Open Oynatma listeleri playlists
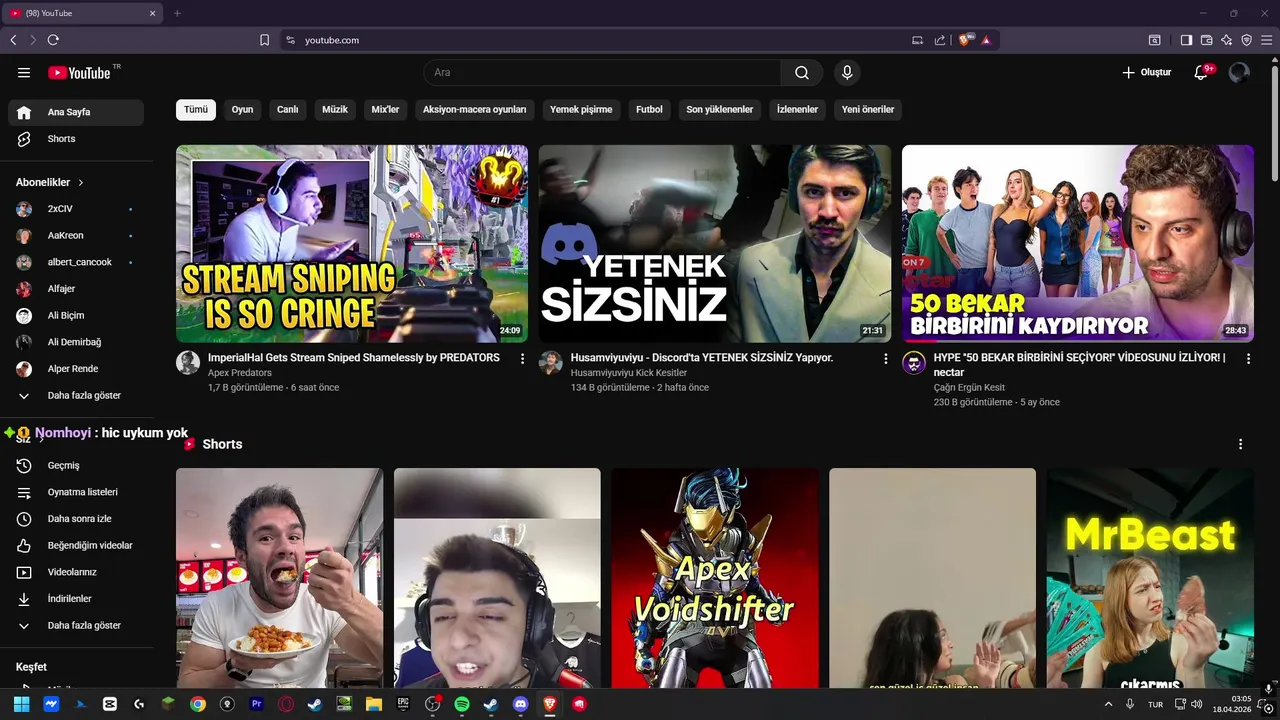Image resolution: width=1280 pixels, height=720 pixels. (x=76, y=492)
